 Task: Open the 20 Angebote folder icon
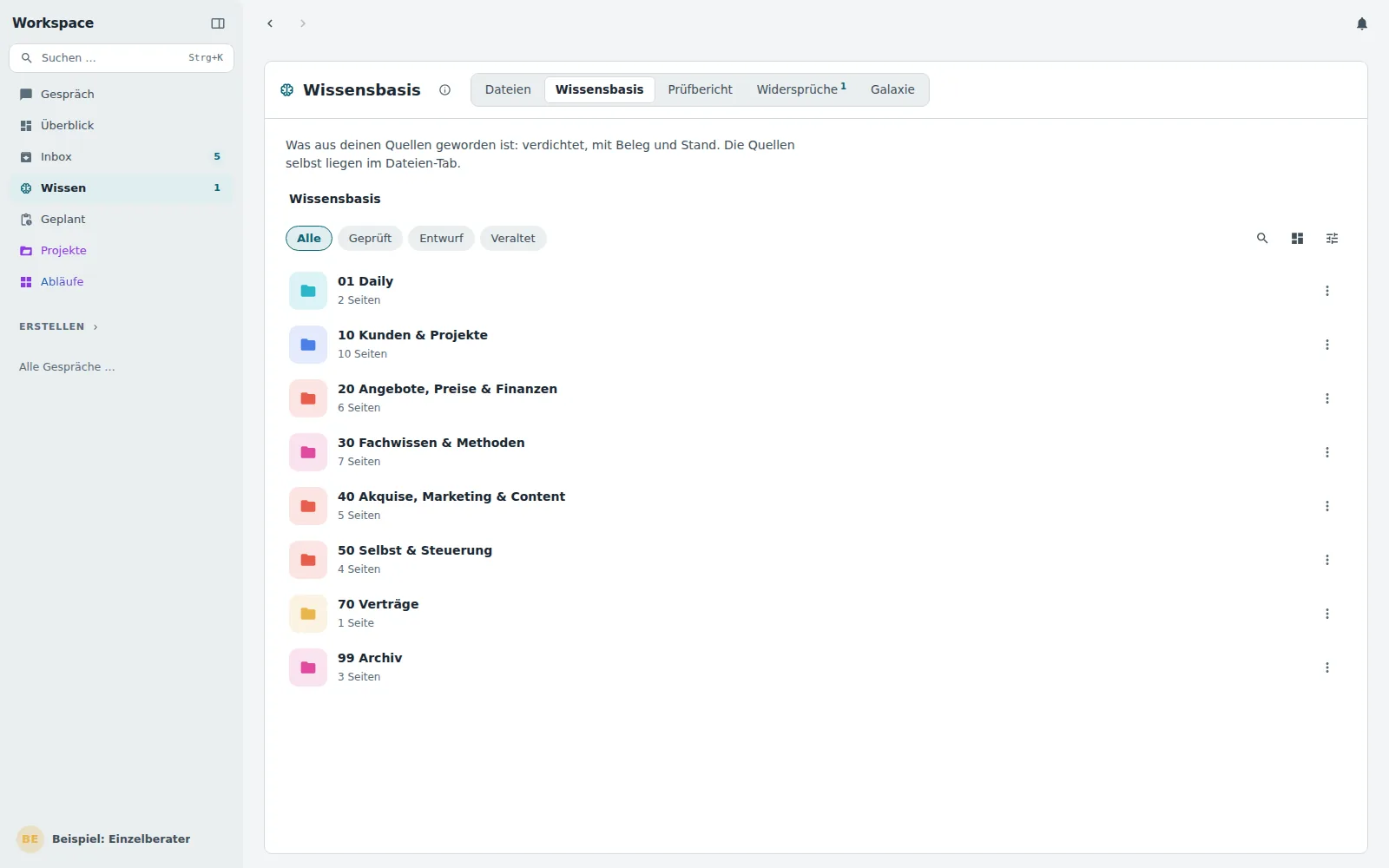click(x=308, y=398)
